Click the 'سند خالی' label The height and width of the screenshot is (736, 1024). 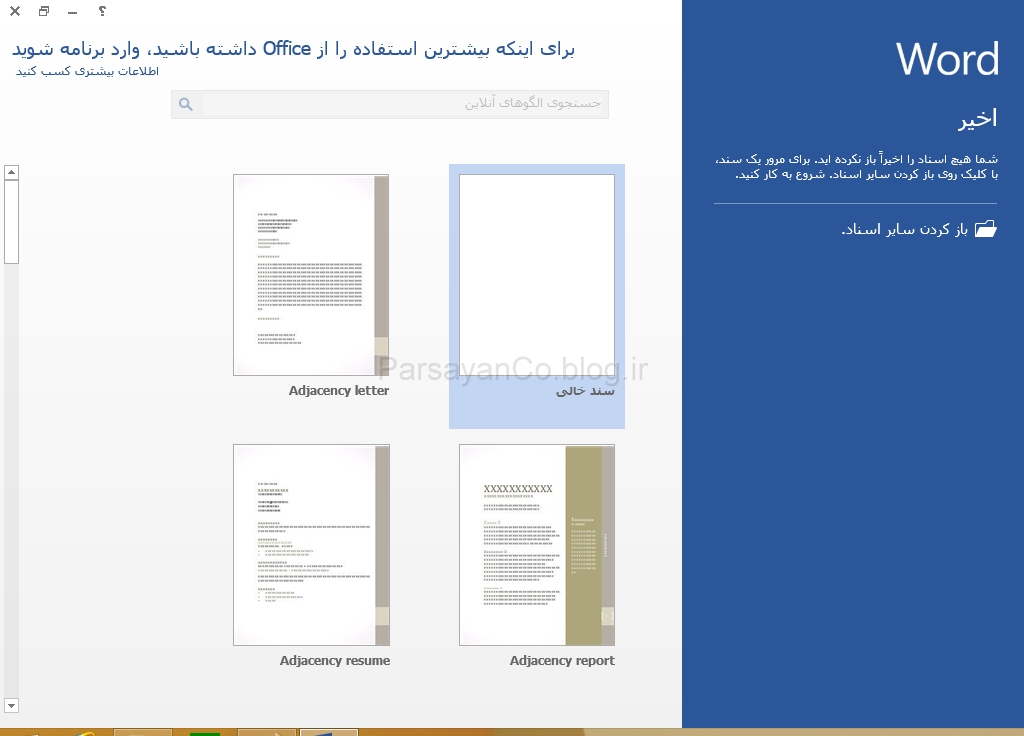(x=585, y=391)
